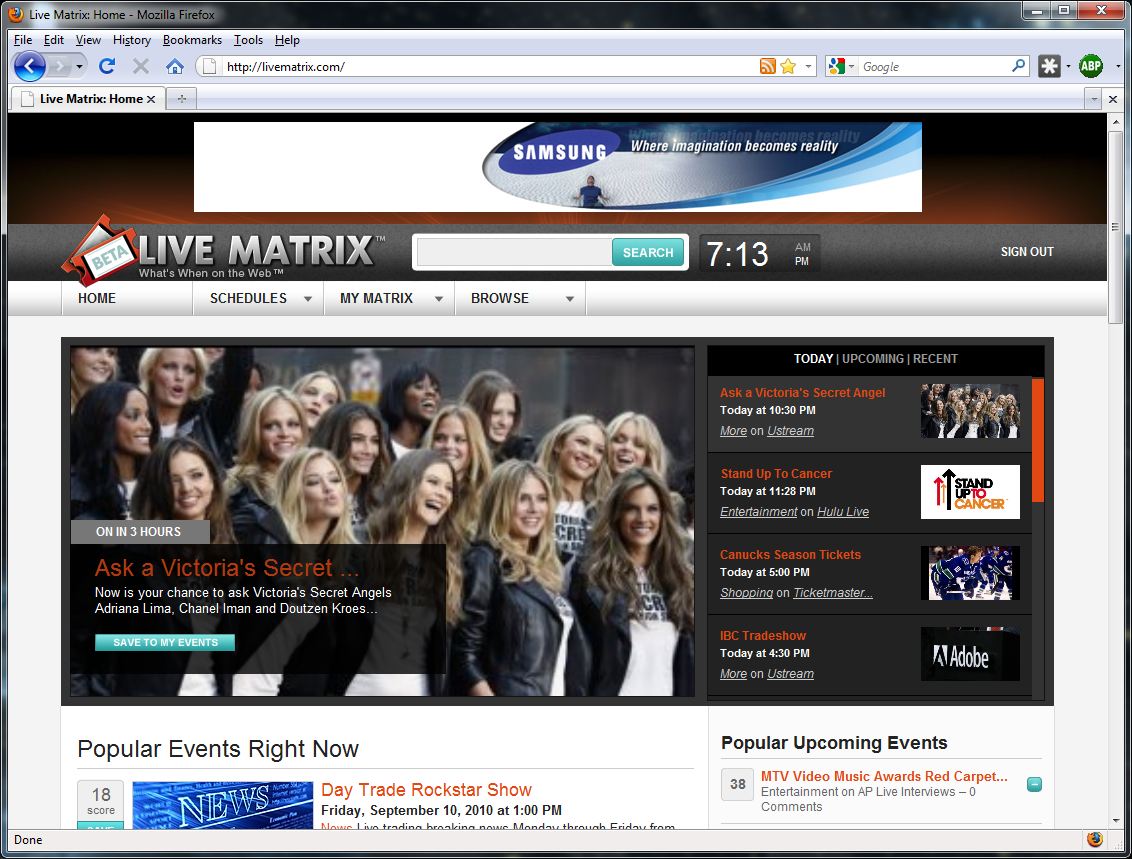The image size is (1132, 859).
Task: Open MTV Video Music Awards Red Carpet link
Action: pyautogui.click(x=884, y=776)
